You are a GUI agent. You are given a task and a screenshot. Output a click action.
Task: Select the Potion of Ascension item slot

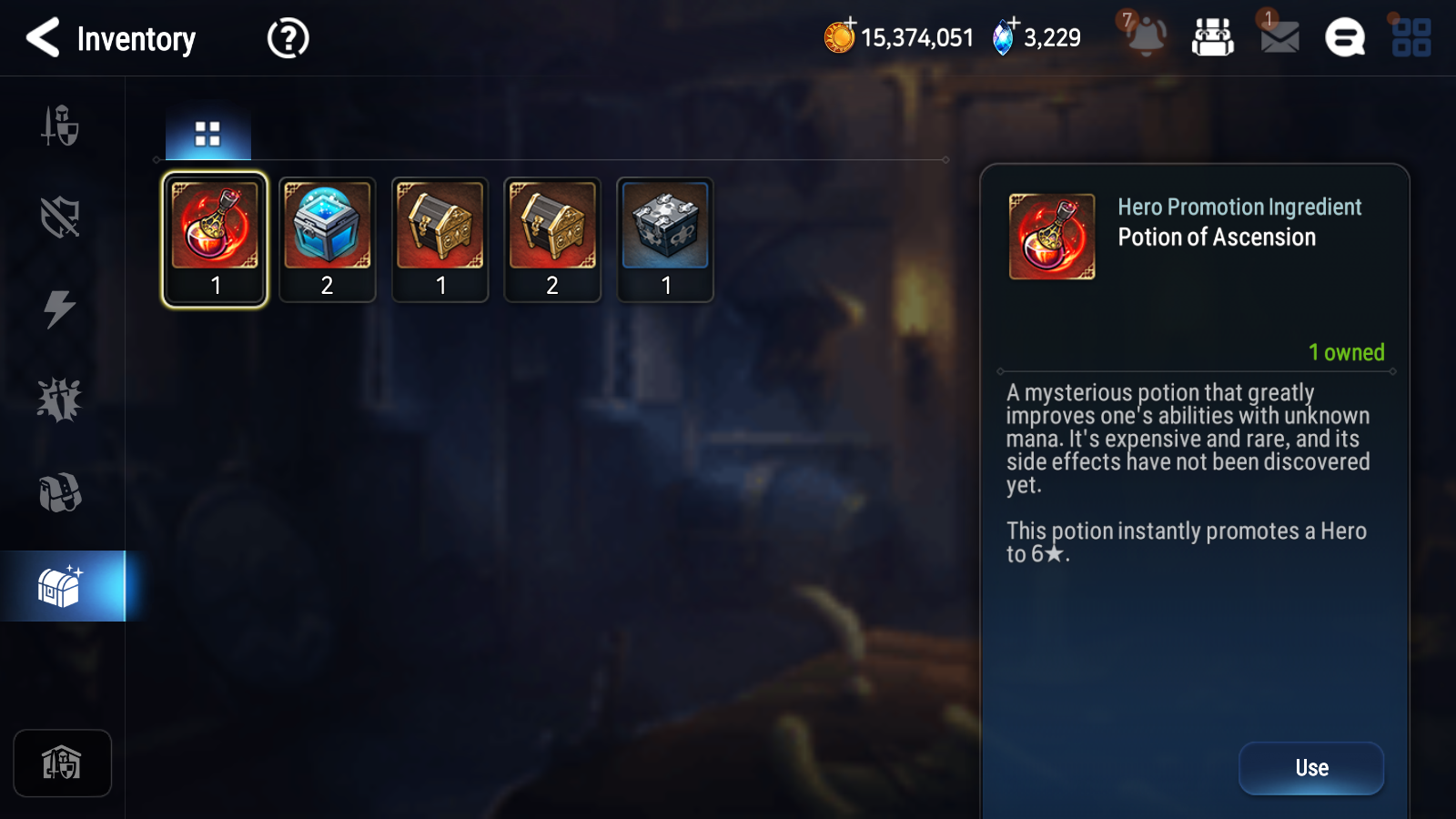215,239
